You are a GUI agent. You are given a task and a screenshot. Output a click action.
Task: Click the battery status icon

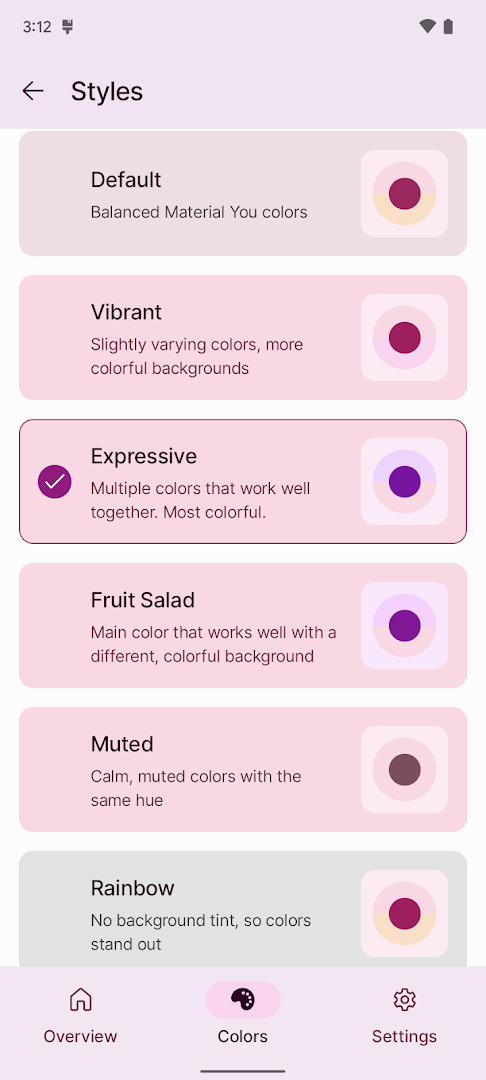click(448, 27)
